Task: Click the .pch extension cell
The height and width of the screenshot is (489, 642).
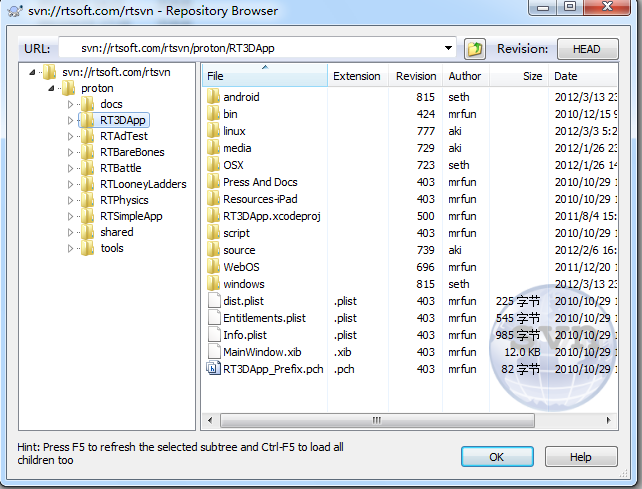Action: (x=344, y=369)
